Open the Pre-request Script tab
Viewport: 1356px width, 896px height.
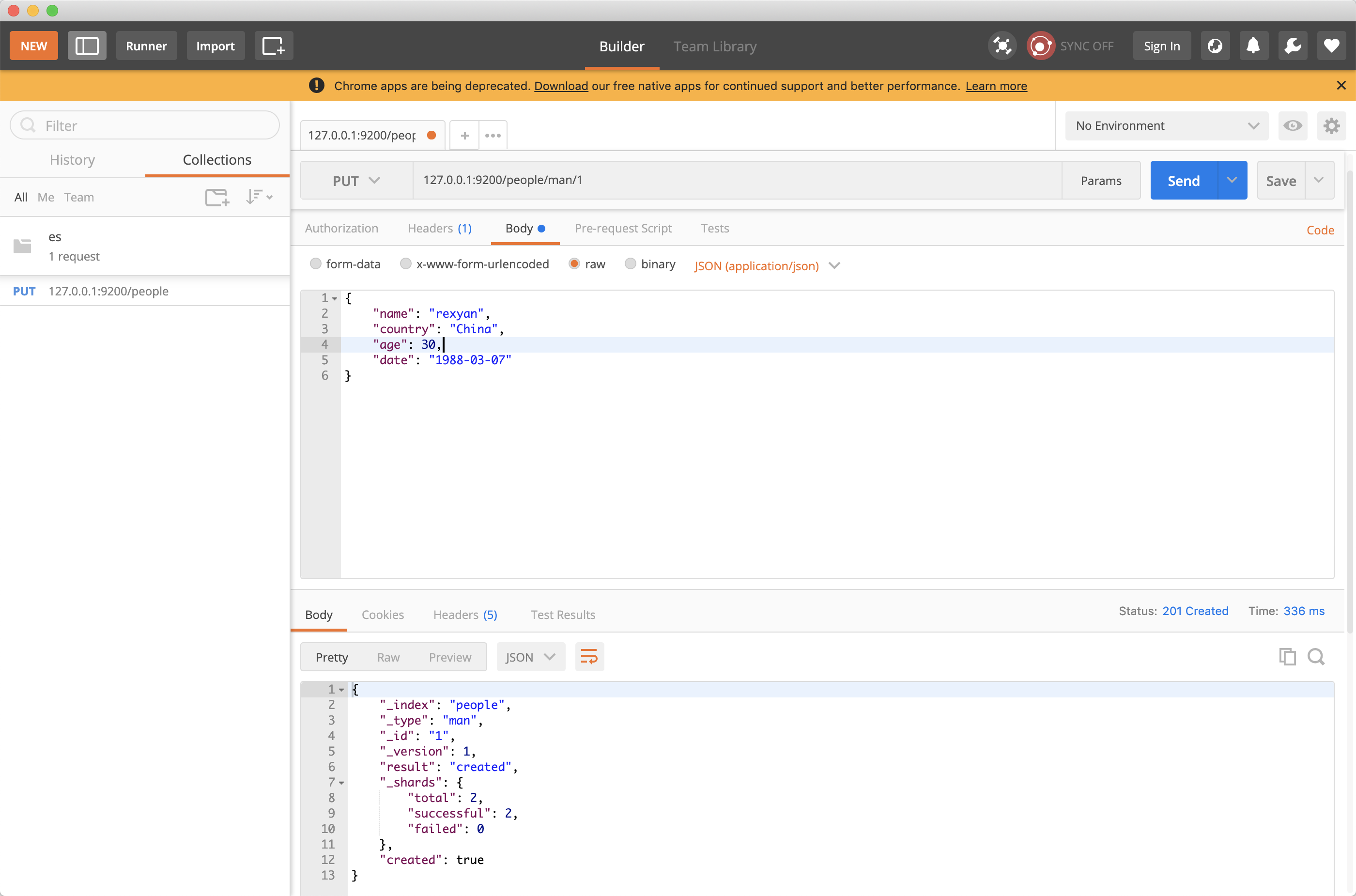pyautogui.click(x=623, y=229)
